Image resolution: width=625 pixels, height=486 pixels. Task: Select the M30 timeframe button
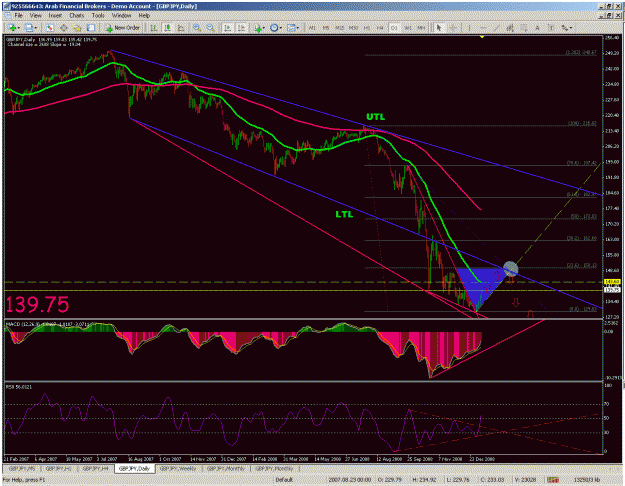pyautogui.click(x=353, y=28)
